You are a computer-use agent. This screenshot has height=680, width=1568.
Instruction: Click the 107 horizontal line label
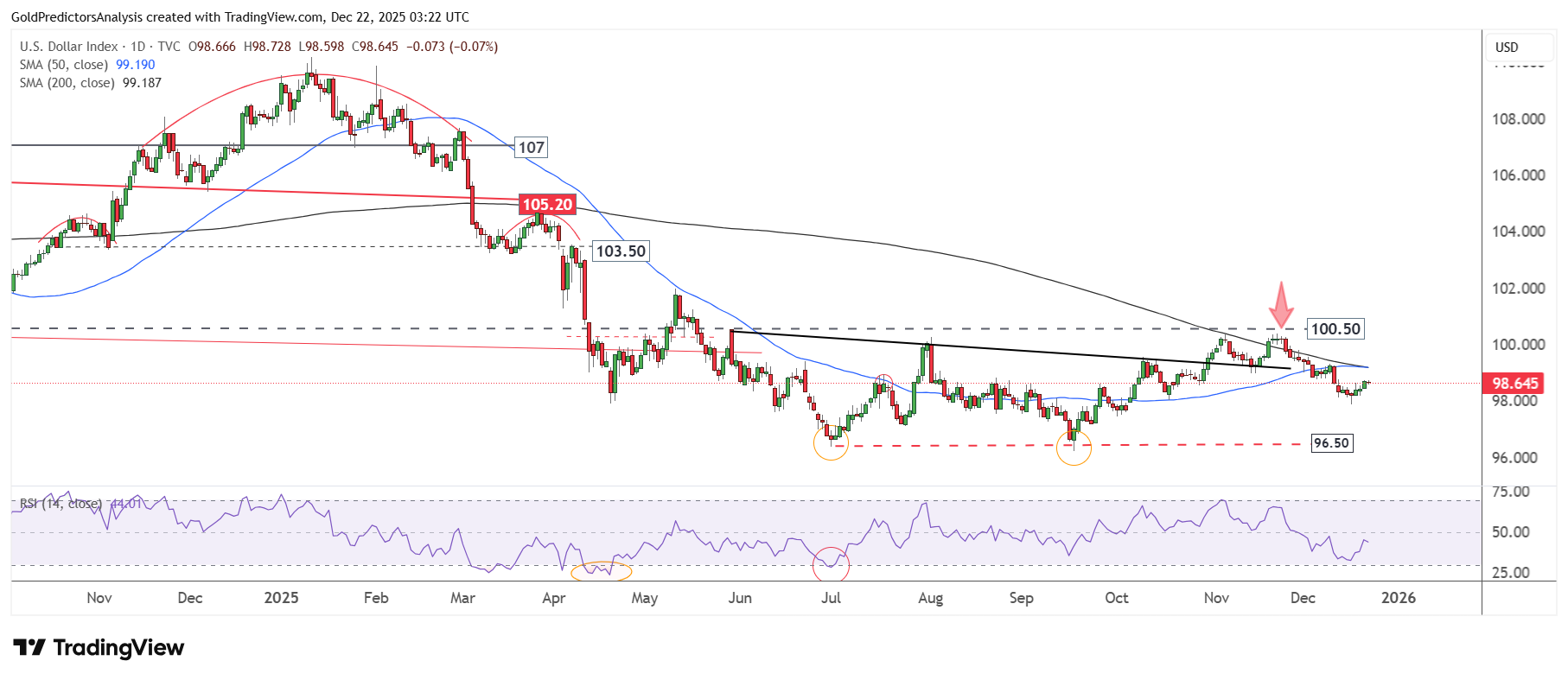click(531, 148)
